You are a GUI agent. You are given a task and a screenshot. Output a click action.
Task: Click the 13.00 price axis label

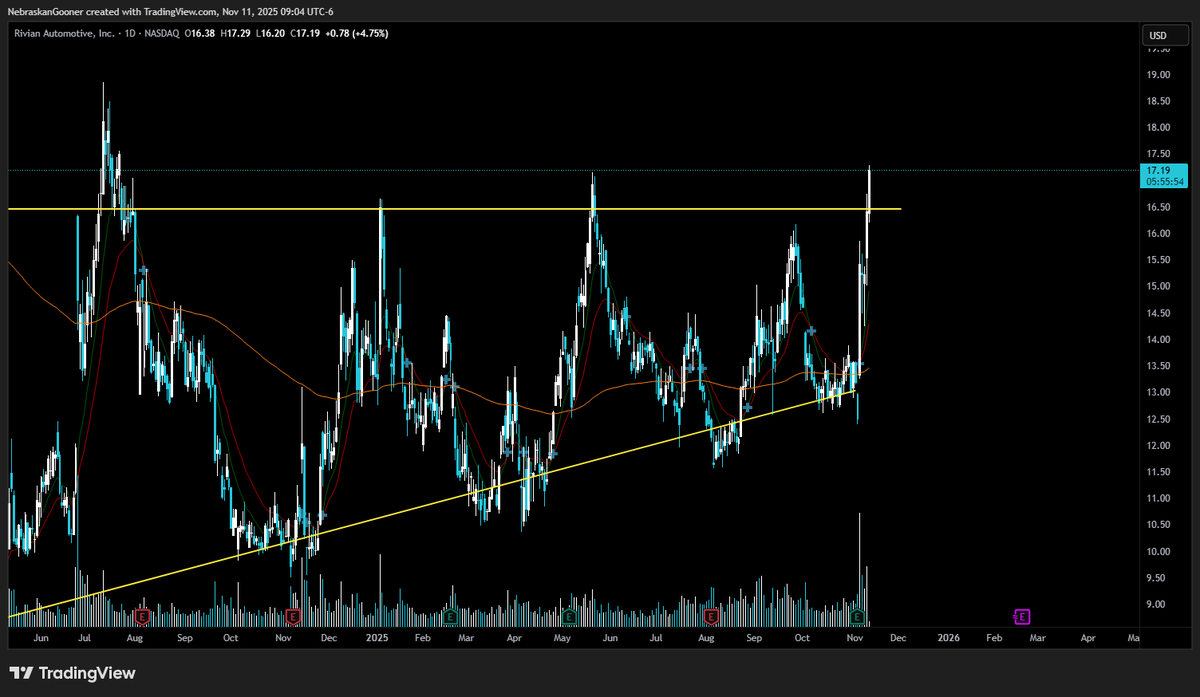pos(1159,393)
